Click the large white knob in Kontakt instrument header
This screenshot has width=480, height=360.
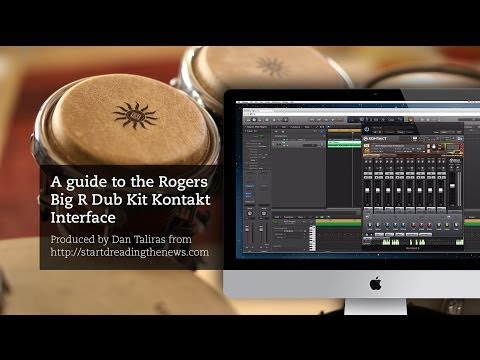(434, 147)
